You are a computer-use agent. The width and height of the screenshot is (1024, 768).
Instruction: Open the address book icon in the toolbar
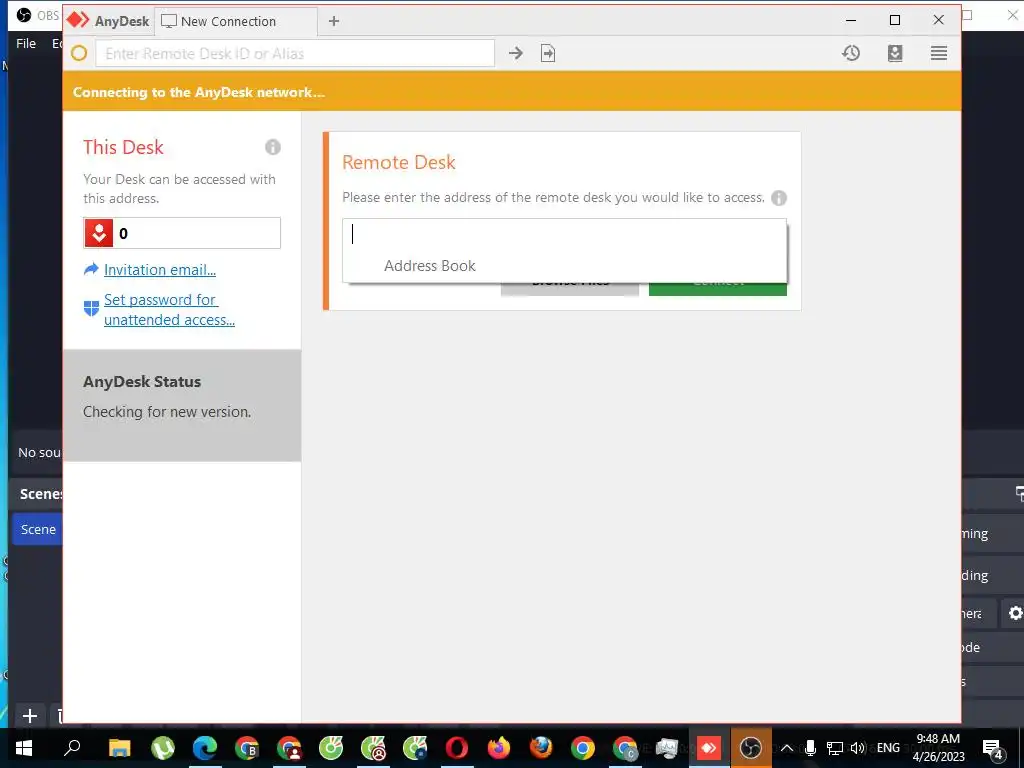[895, 53]
